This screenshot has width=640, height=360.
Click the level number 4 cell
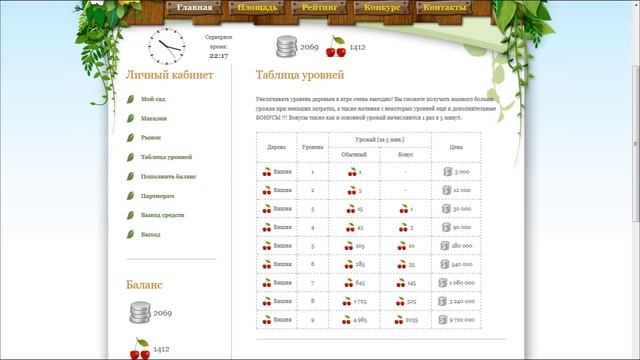(x=313, y=227)
